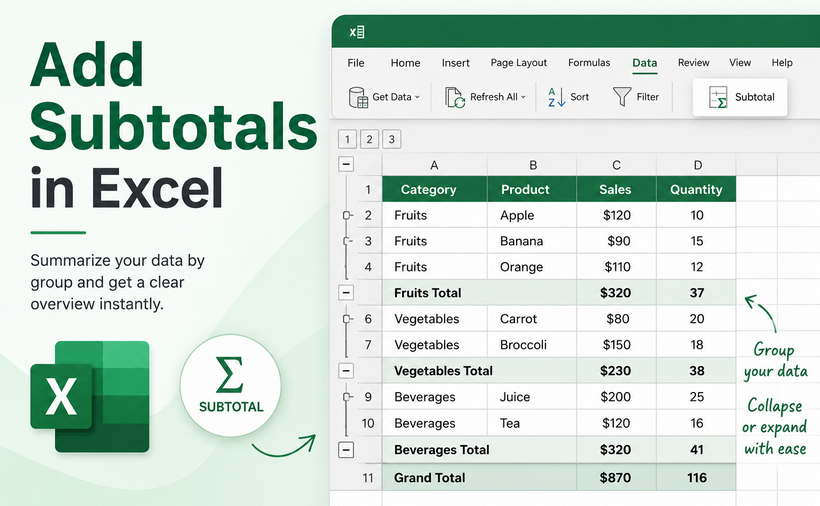Select row 4 header
This screenshot has width=820, height=506.
[368, 267]
